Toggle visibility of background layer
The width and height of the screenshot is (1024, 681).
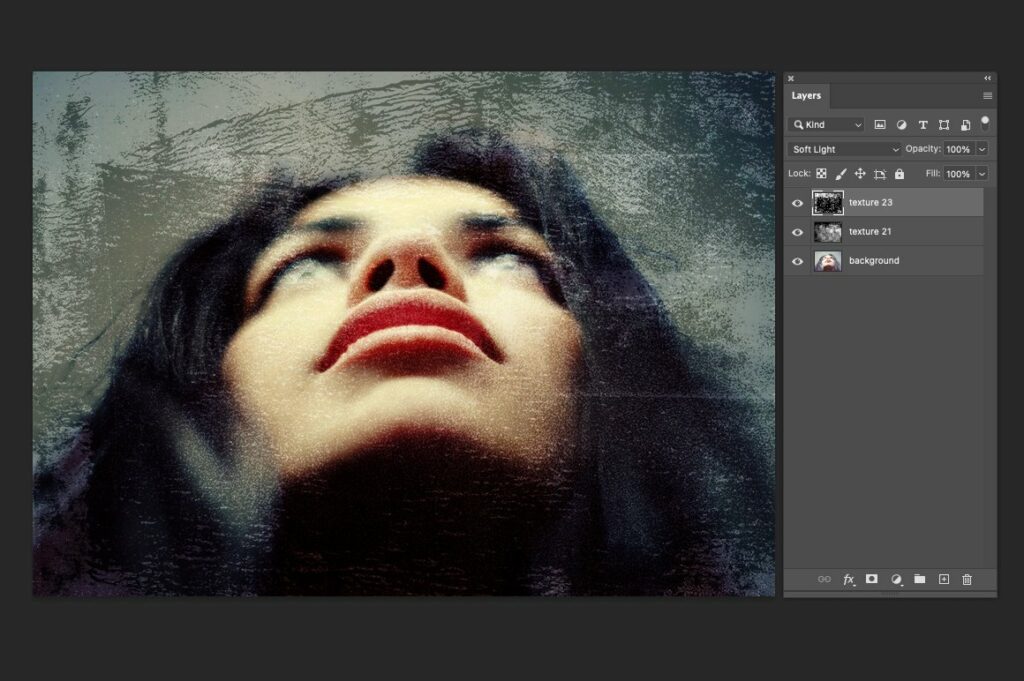click(x=798, y=261)
